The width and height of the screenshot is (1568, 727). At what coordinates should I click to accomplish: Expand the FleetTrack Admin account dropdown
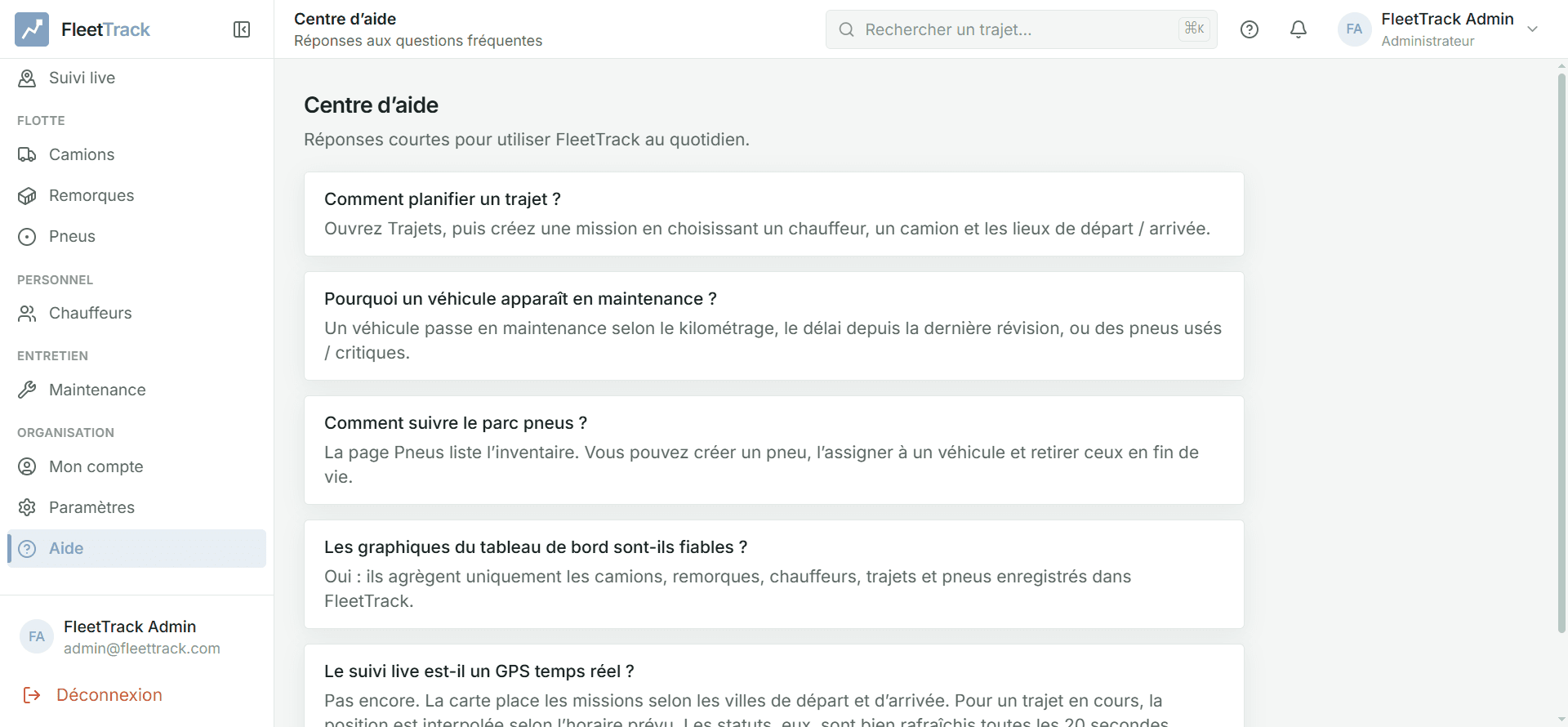coord(1533,29)
